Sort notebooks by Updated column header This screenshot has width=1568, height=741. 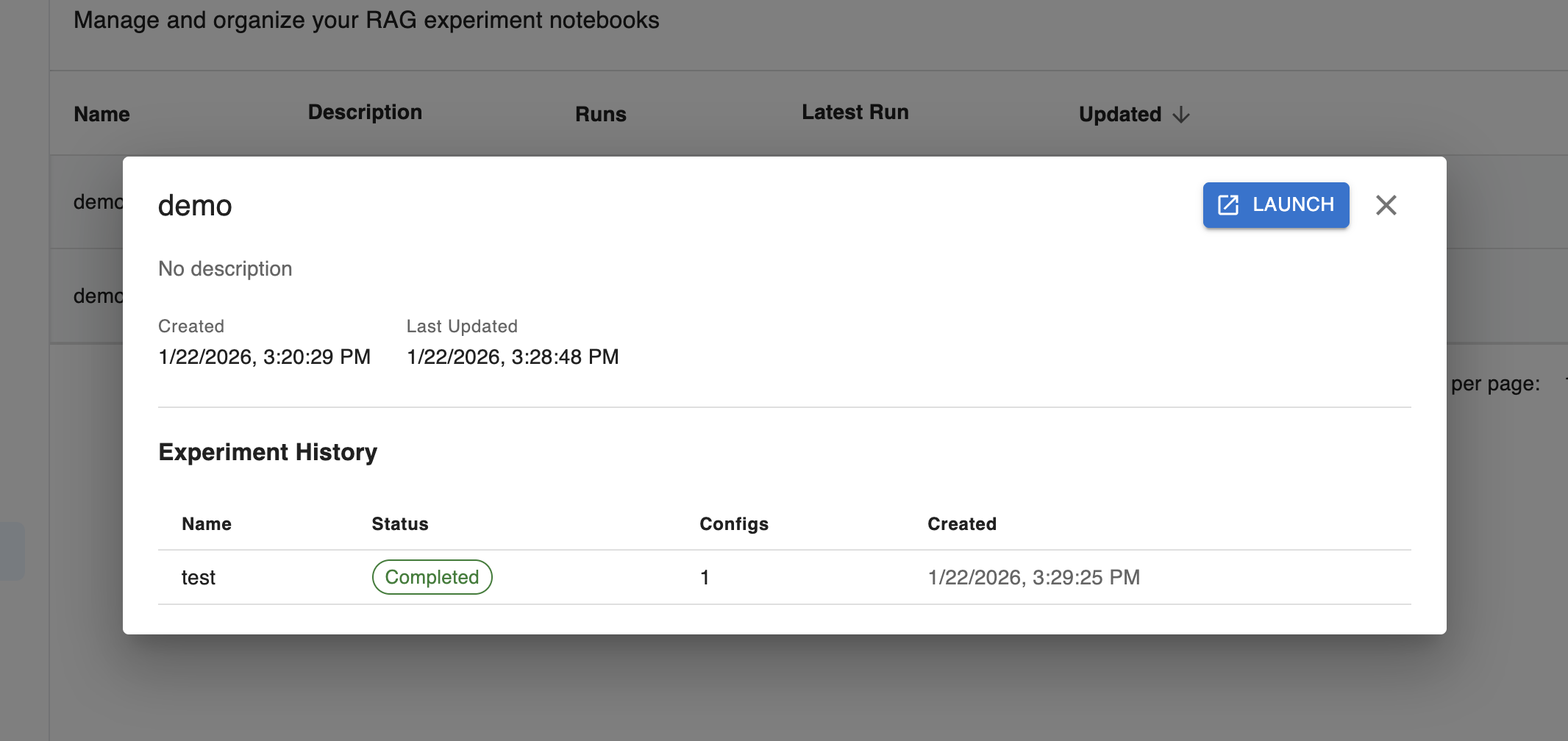(1119, 115)
